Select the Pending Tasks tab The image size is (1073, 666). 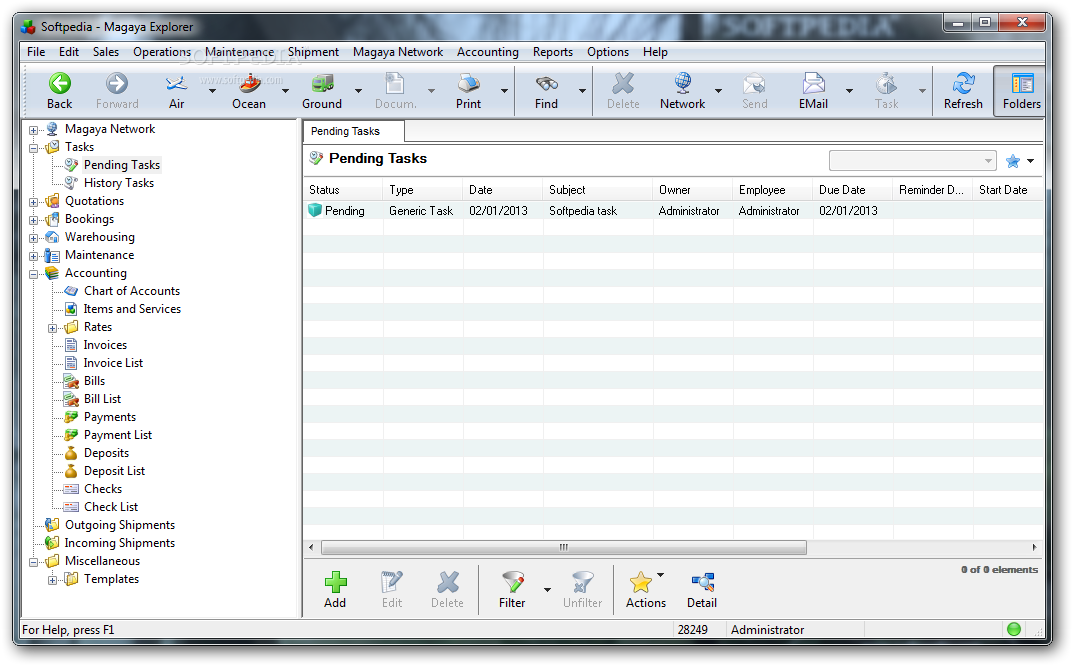(353, 131)
